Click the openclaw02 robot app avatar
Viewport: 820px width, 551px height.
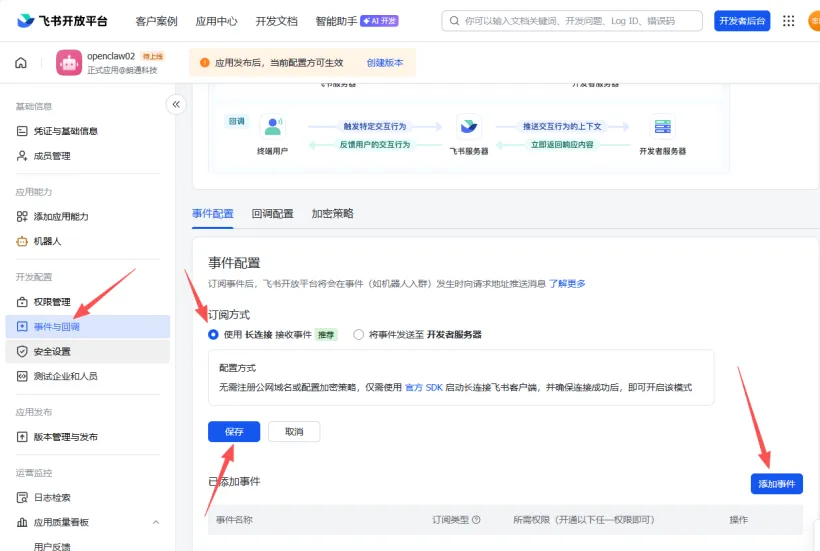point(69,63)
